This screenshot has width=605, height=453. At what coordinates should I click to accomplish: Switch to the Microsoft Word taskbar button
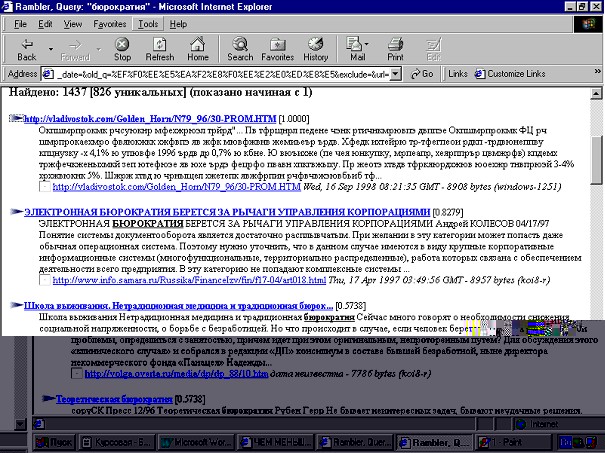[196, 443]
